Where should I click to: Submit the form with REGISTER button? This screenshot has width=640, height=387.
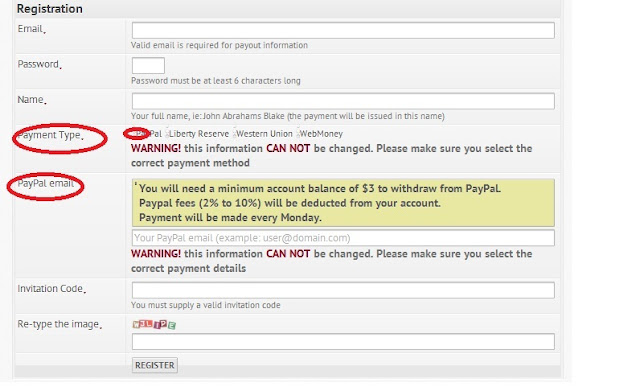[155, 365]
